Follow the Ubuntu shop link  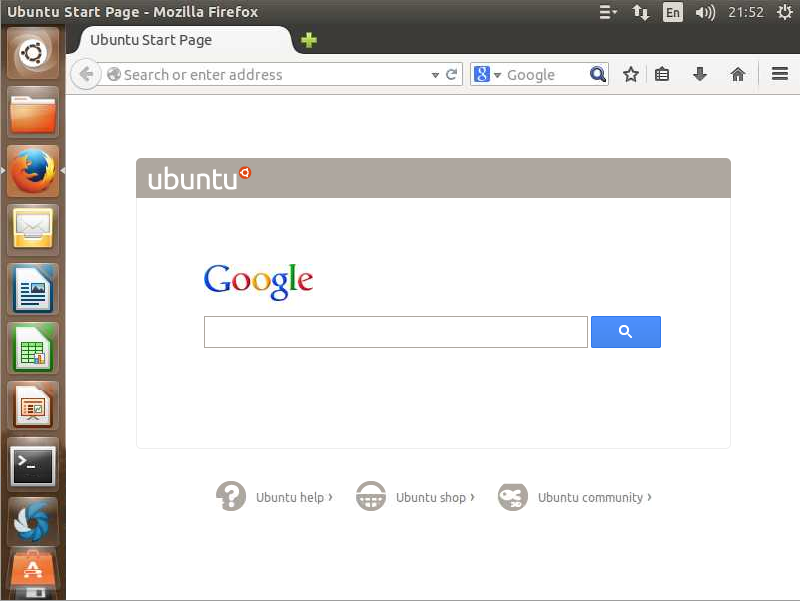(435, 497)
